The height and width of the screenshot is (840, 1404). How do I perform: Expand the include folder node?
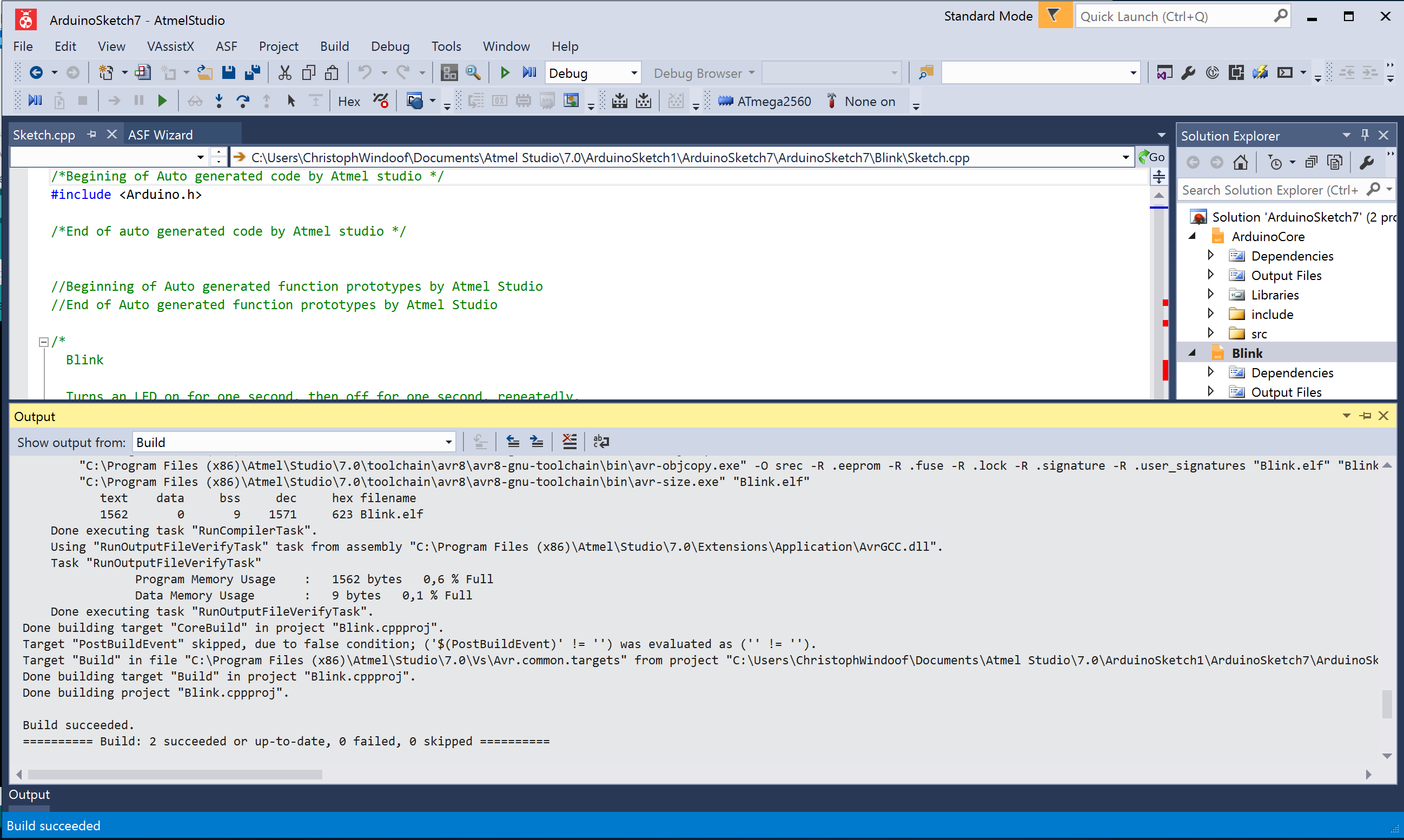tap(1210, 314)
